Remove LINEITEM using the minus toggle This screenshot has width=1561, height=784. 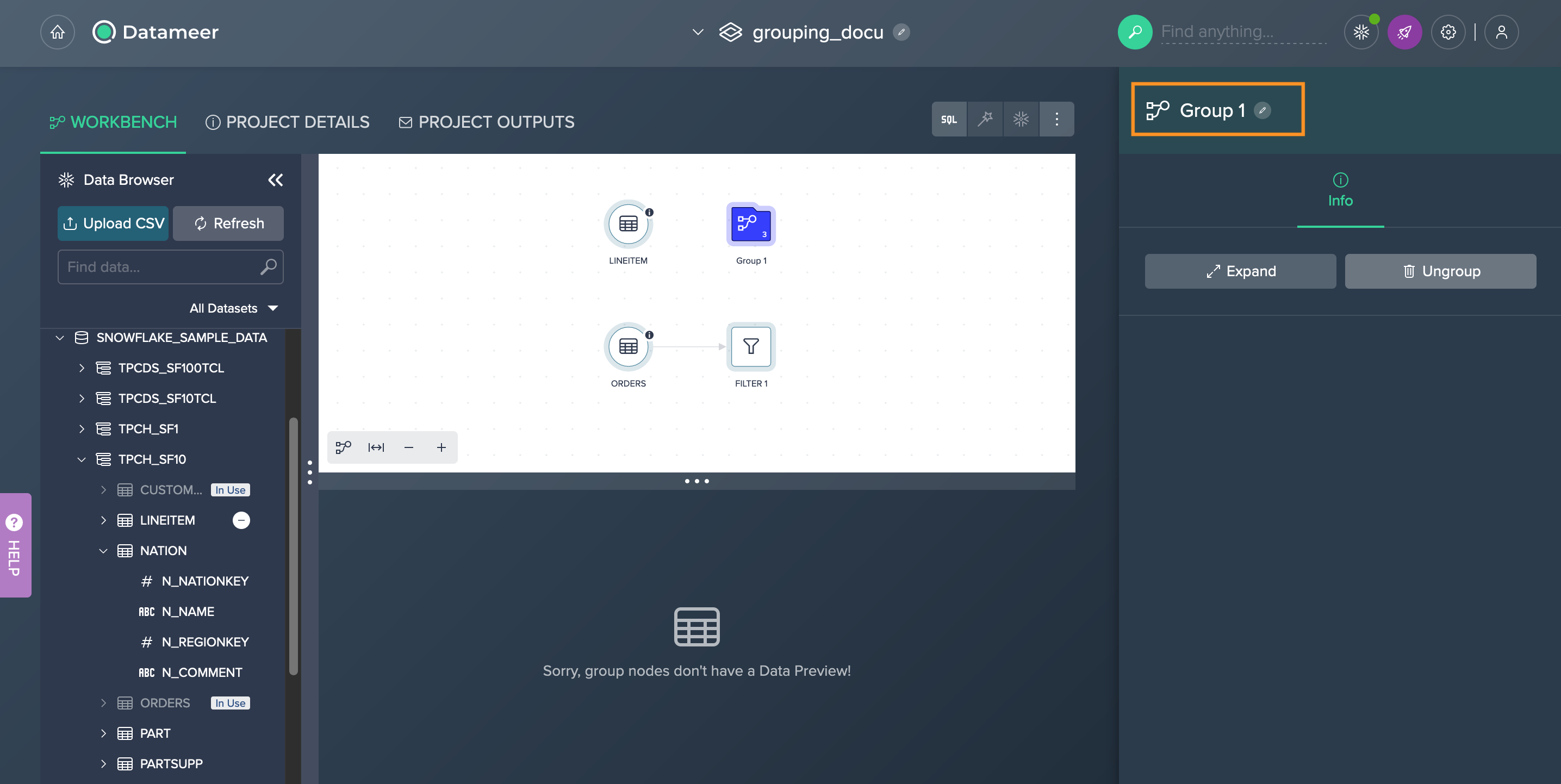(241, 520)
